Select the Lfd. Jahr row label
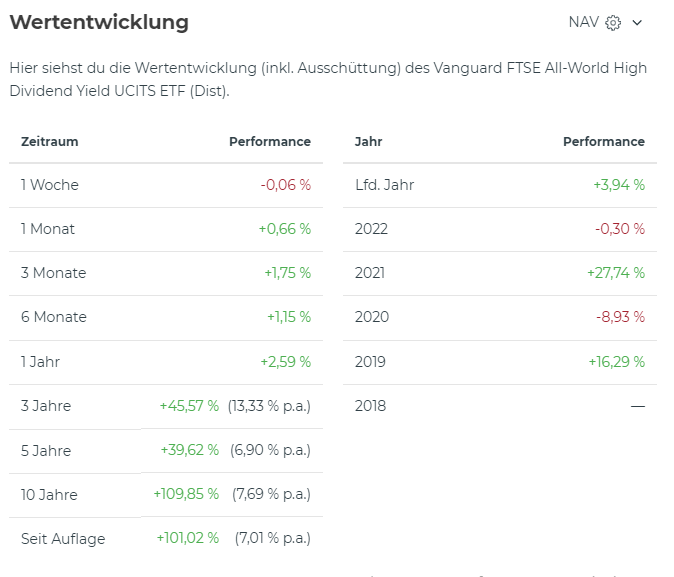 pos(384,185)
